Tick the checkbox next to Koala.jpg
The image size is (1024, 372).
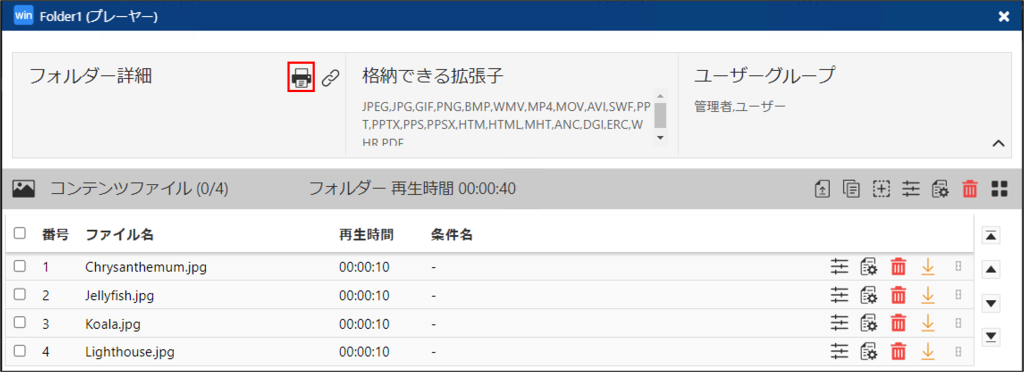click(20, 322)
